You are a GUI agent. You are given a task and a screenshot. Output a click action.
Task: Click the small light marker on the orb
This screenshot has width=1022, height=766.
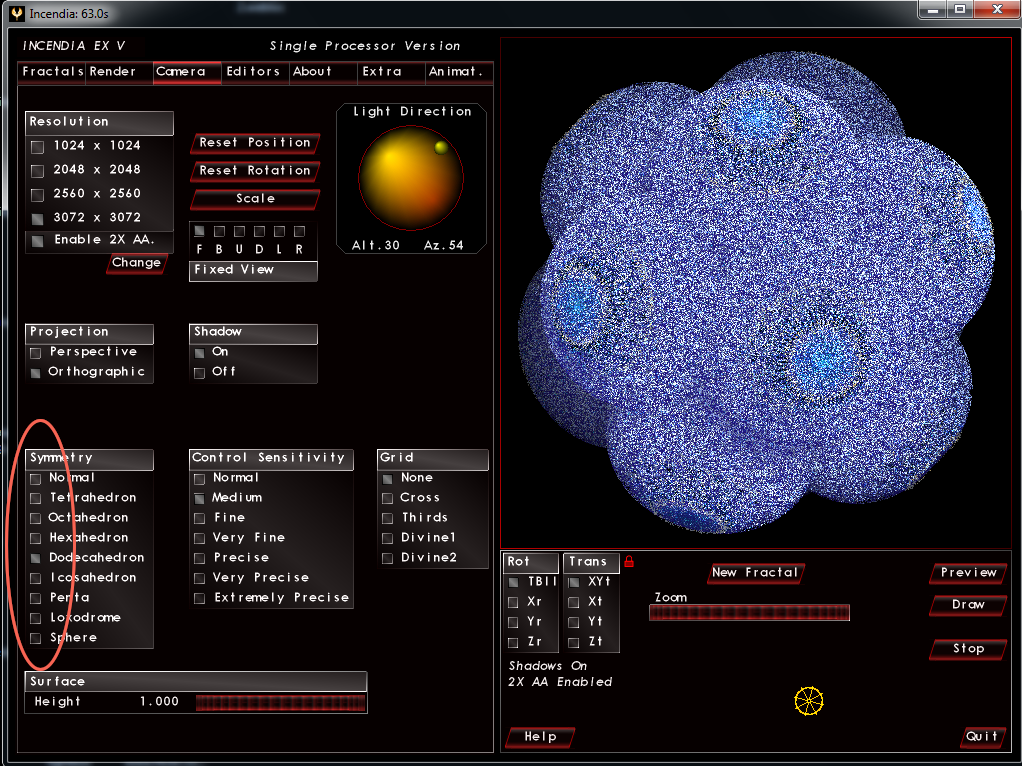pos(441,147)
